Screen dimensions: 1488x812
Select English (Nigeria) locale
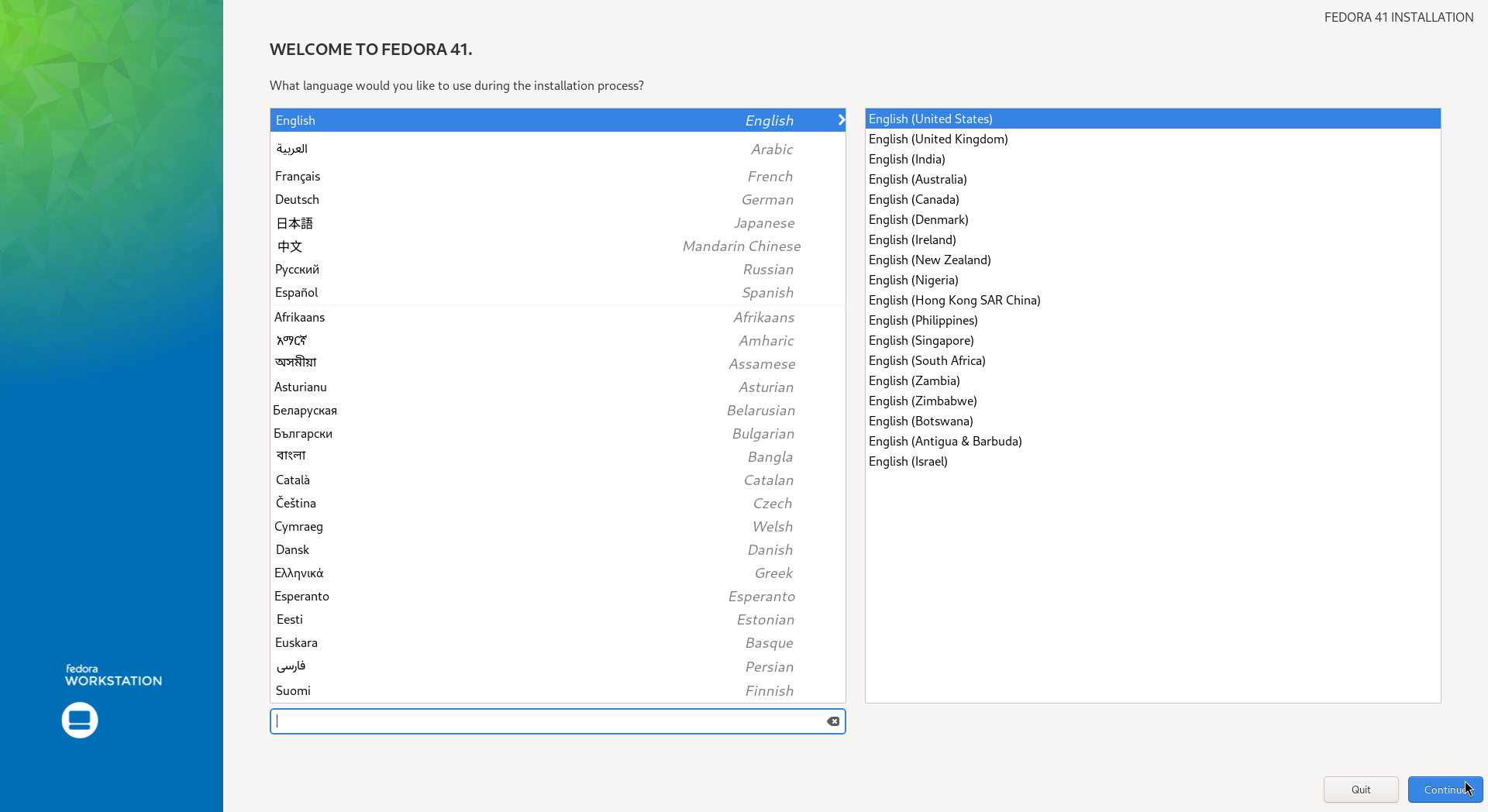[1152, 280]
